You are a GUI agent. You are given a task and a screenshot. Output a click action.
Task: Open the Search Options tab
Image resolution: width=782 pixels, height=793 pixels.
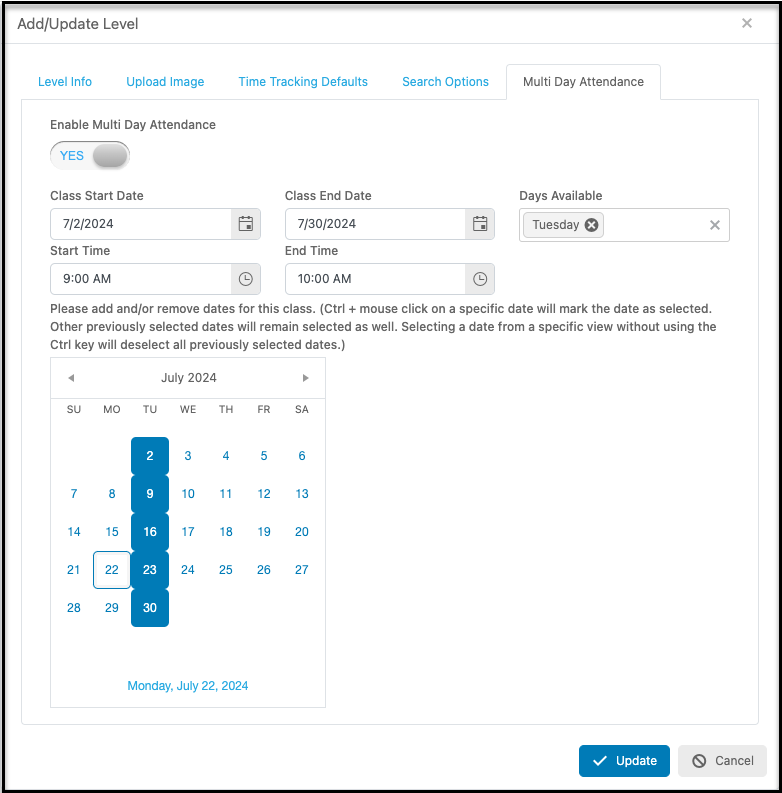(445, 81)
